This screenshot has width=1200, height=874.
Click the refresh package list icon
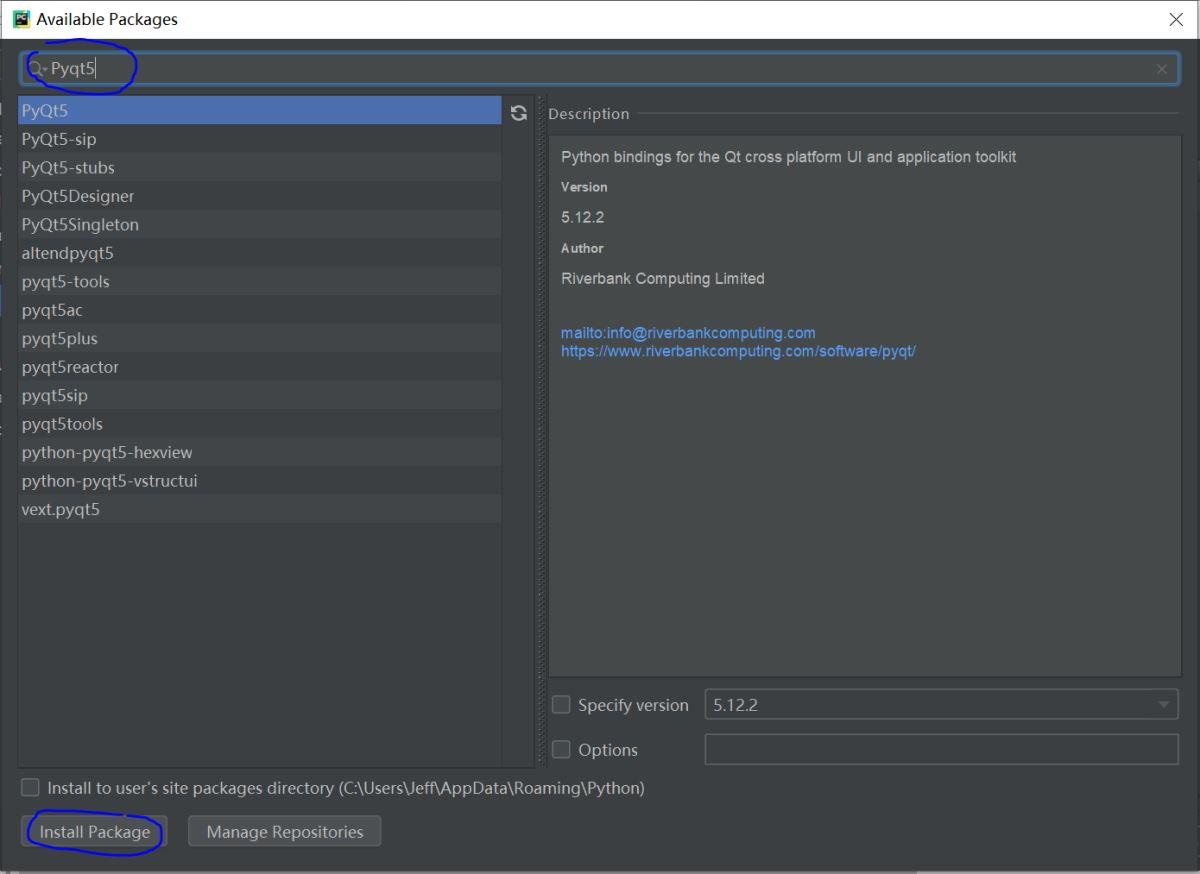point(518,113)
